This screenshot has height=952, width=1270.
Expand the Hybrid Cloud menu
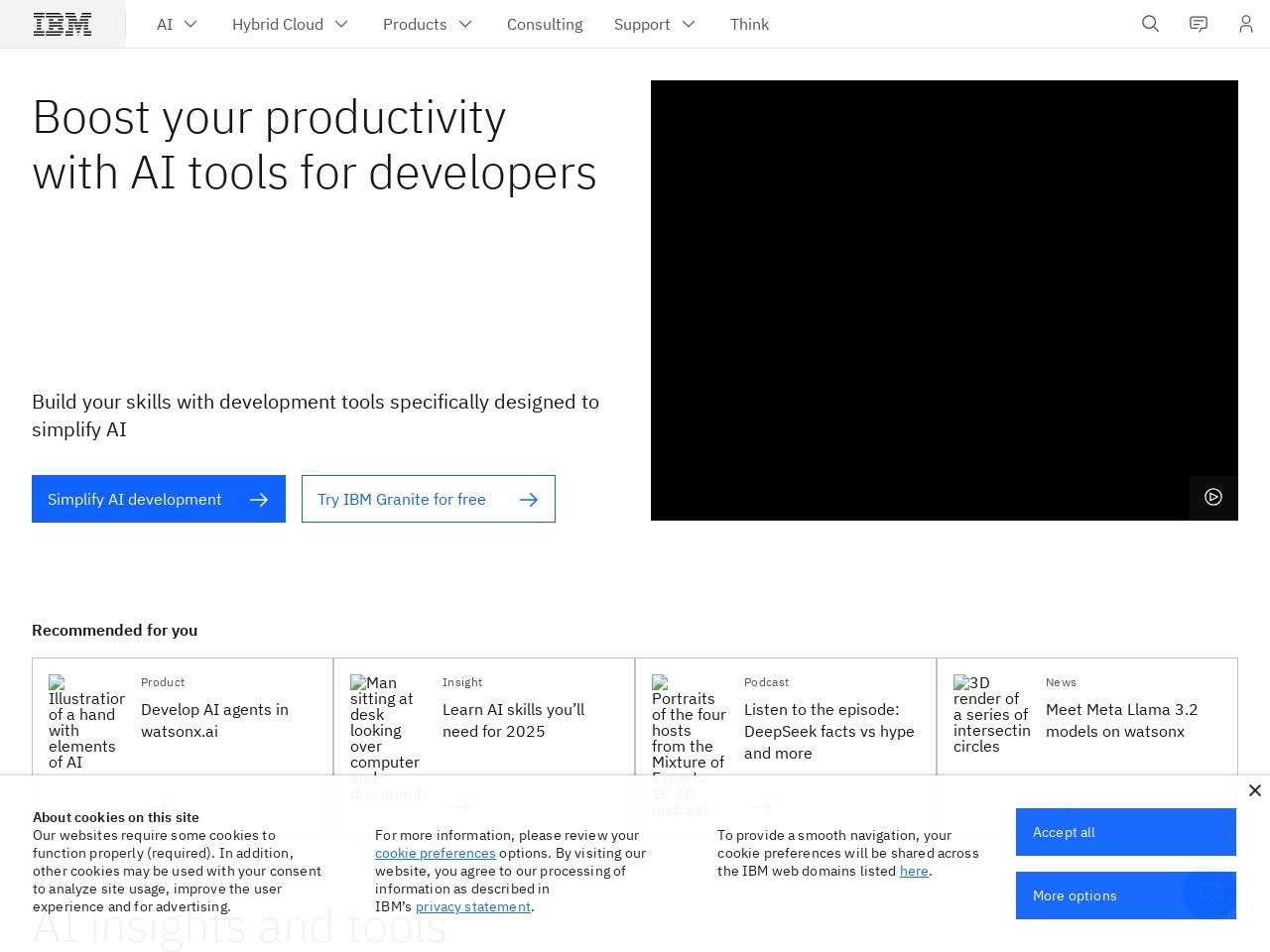(x=290, y=24)
